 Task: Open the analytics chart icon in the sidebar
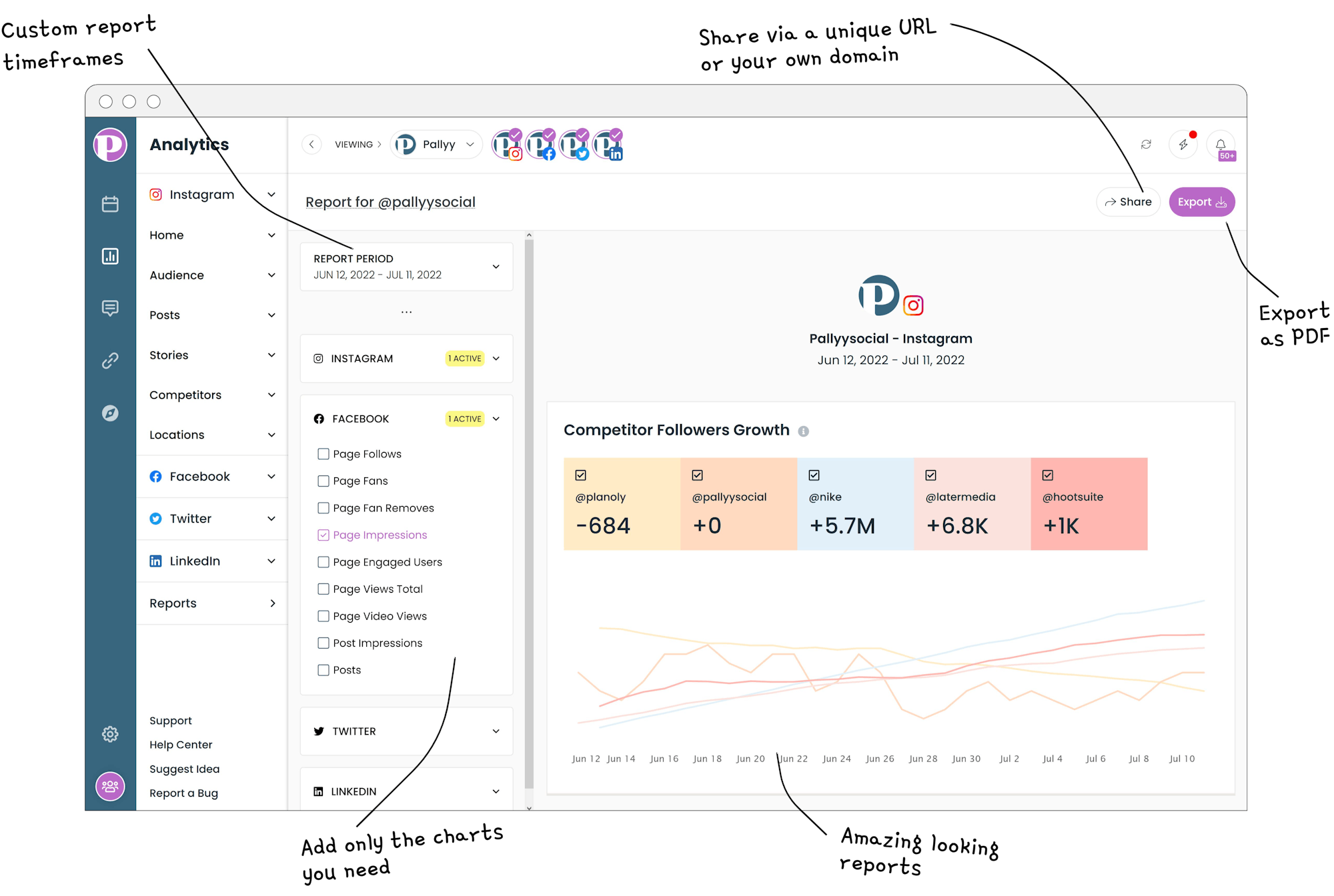tap(110, 256)
